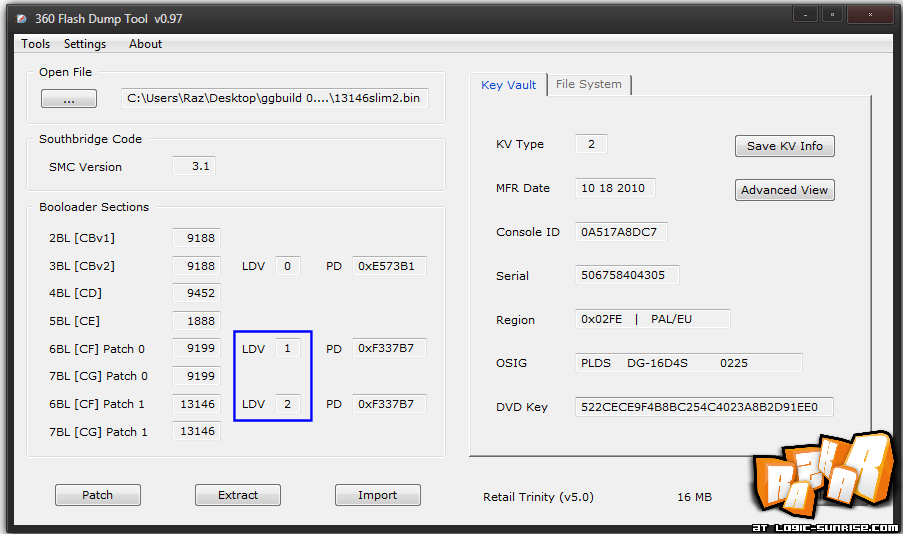Select the 6BL [CF] Patch 1 value 13146
Screen dimensions: 903x534
(x=196, y=403)
